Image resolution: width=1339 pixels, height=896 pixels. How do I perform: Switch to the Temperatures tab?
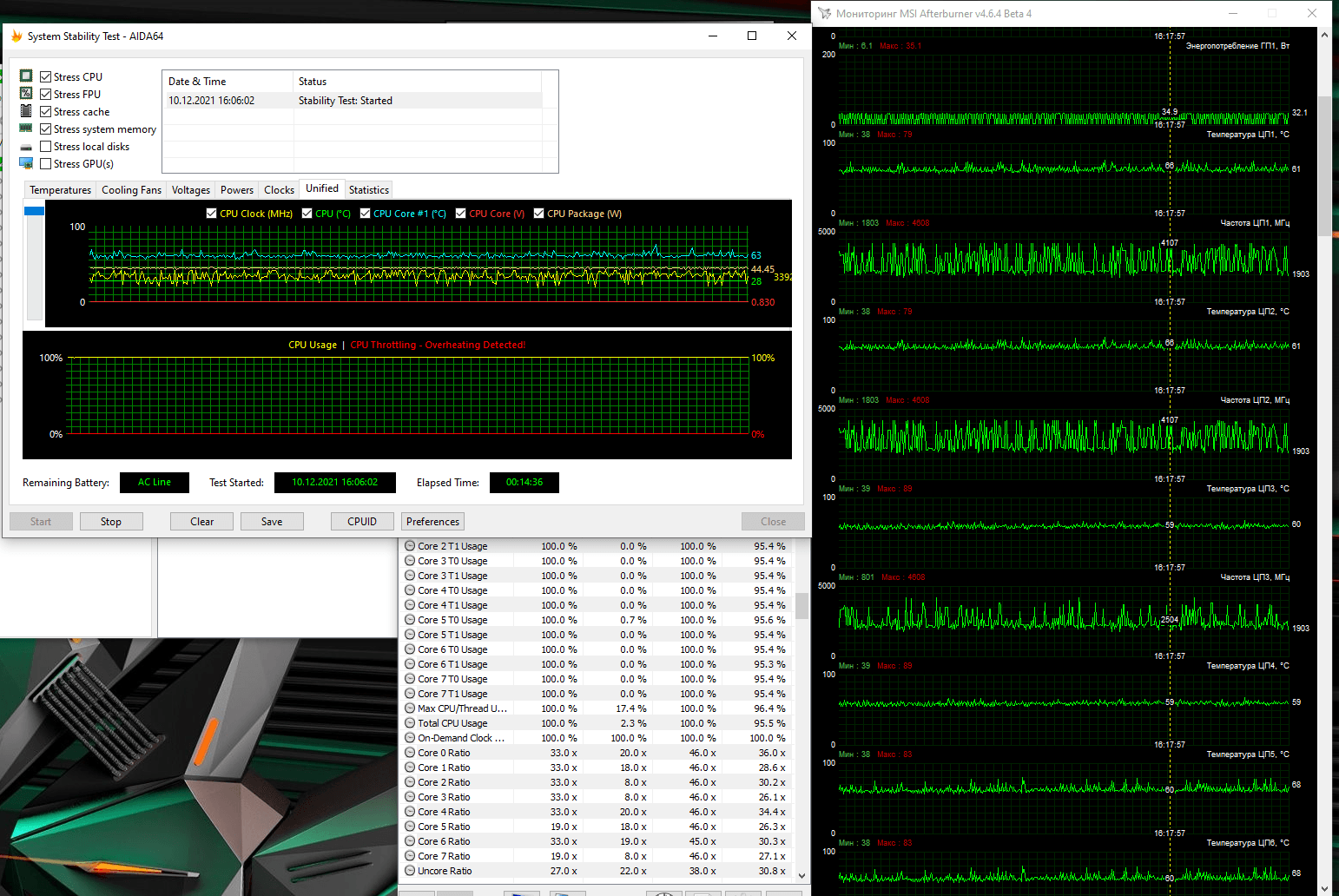[60, 190]
